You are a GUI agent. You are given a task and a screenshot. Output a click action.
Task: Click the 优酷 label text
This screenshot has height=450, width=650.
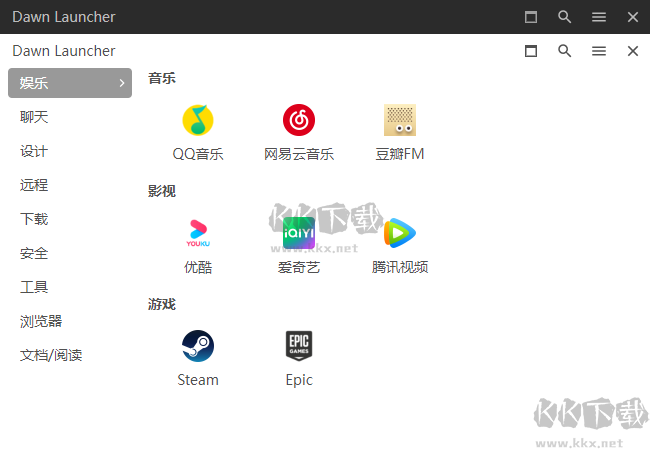[198, 267]
